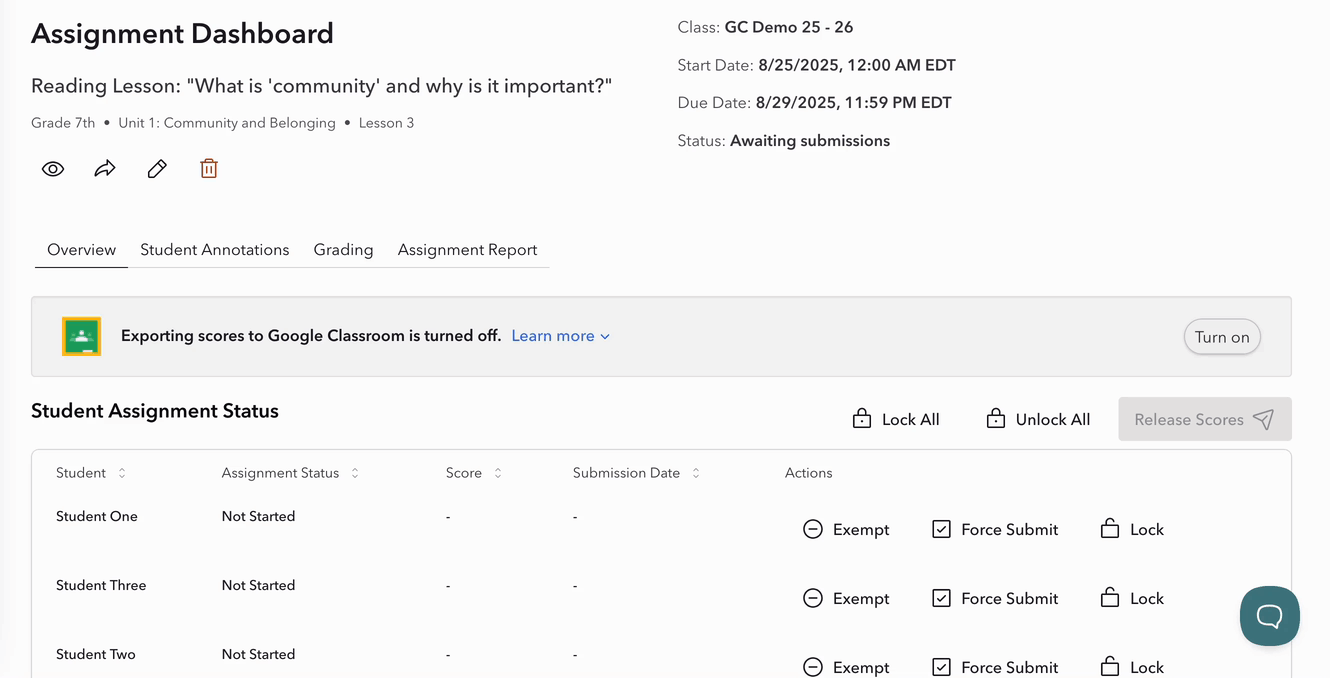Click the Lock All padlock icon
The image size is (1330, 678).
pyautogui.click(x=862, y=419)
